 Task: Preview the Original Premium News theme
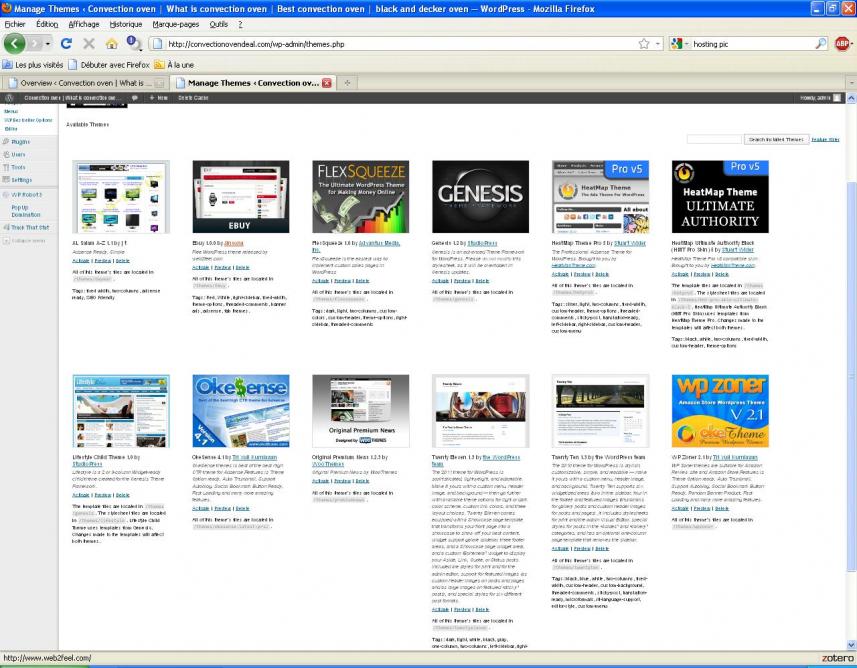tap(343, 481)
